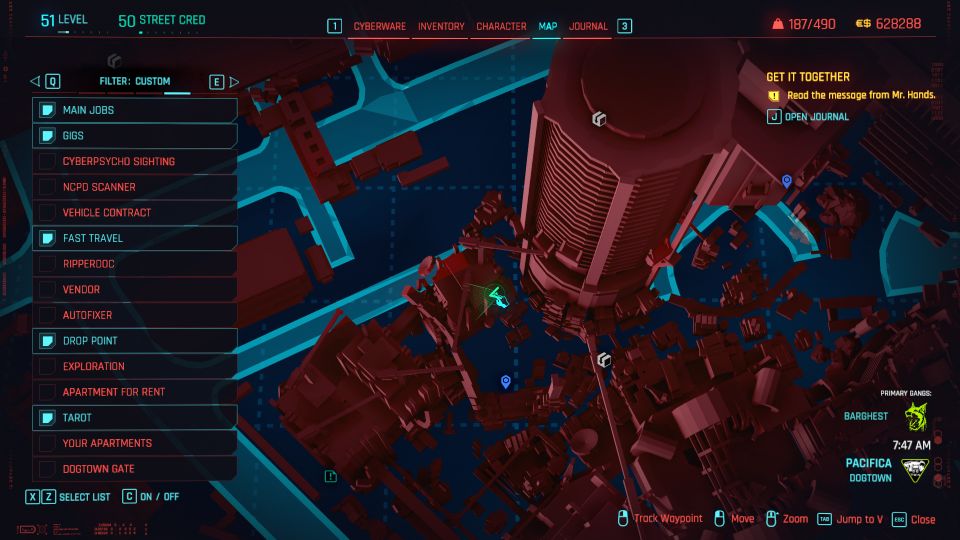Open the Cyberware tab

(x=380, y=26)
